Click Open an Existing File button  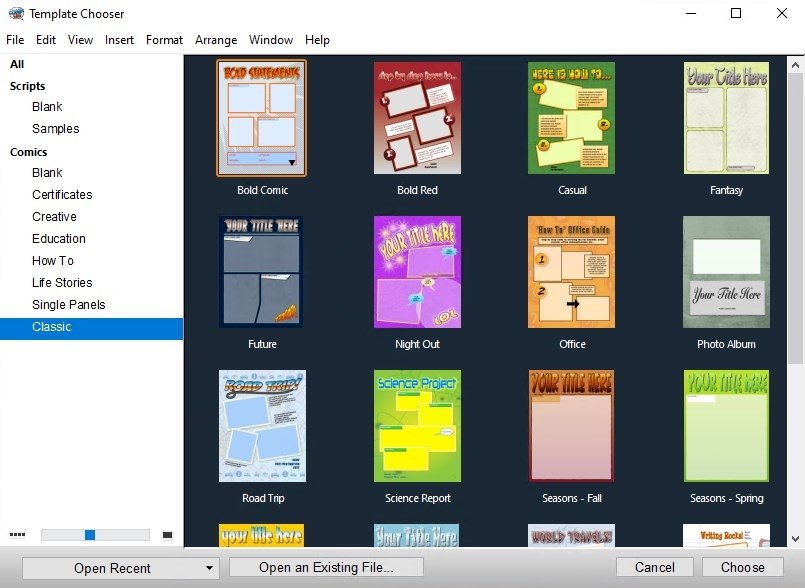[326, 567]
